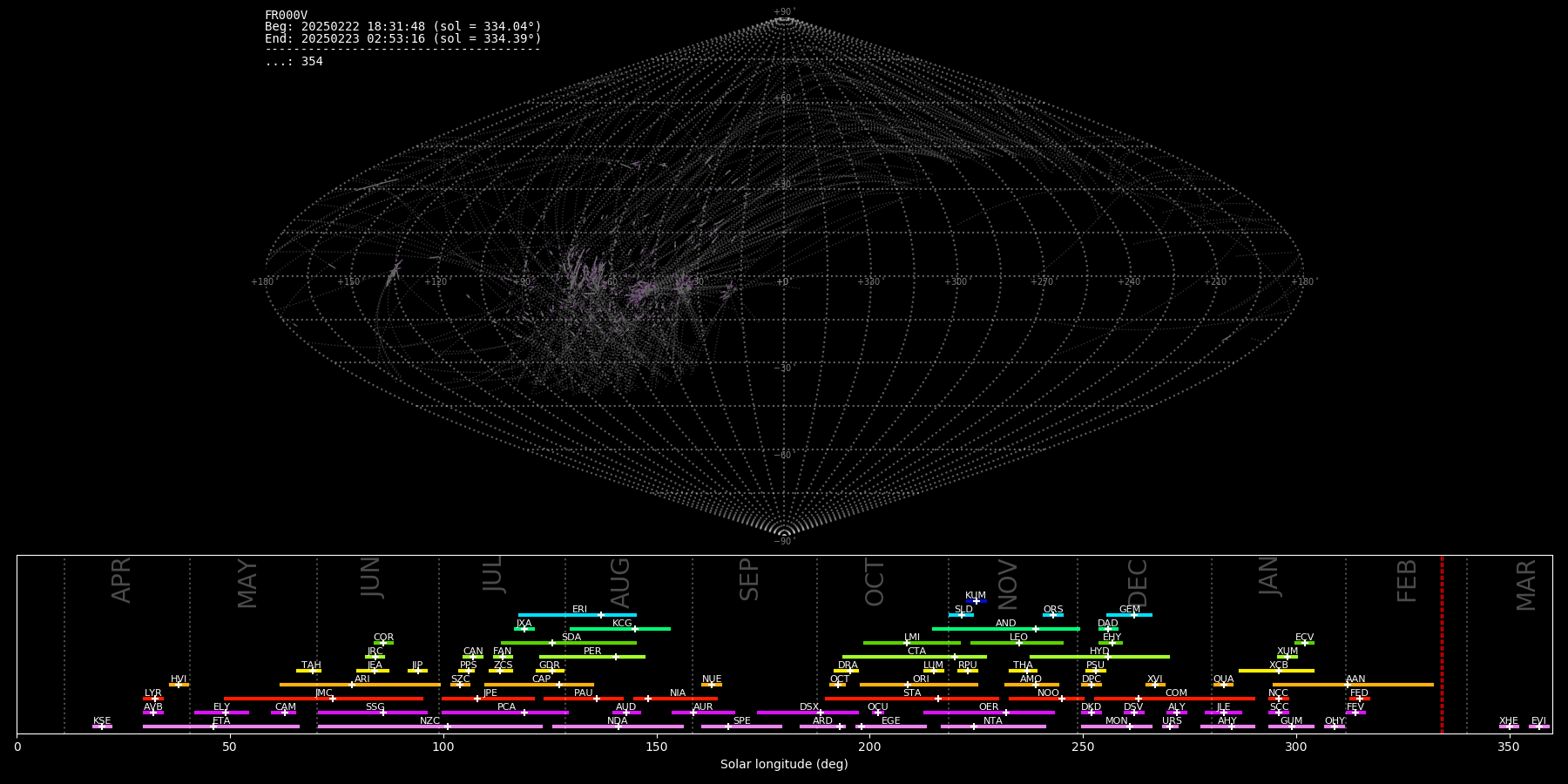Click the EVI shower label
This screenshot has height=784, width=1568.
(1538, 721)
